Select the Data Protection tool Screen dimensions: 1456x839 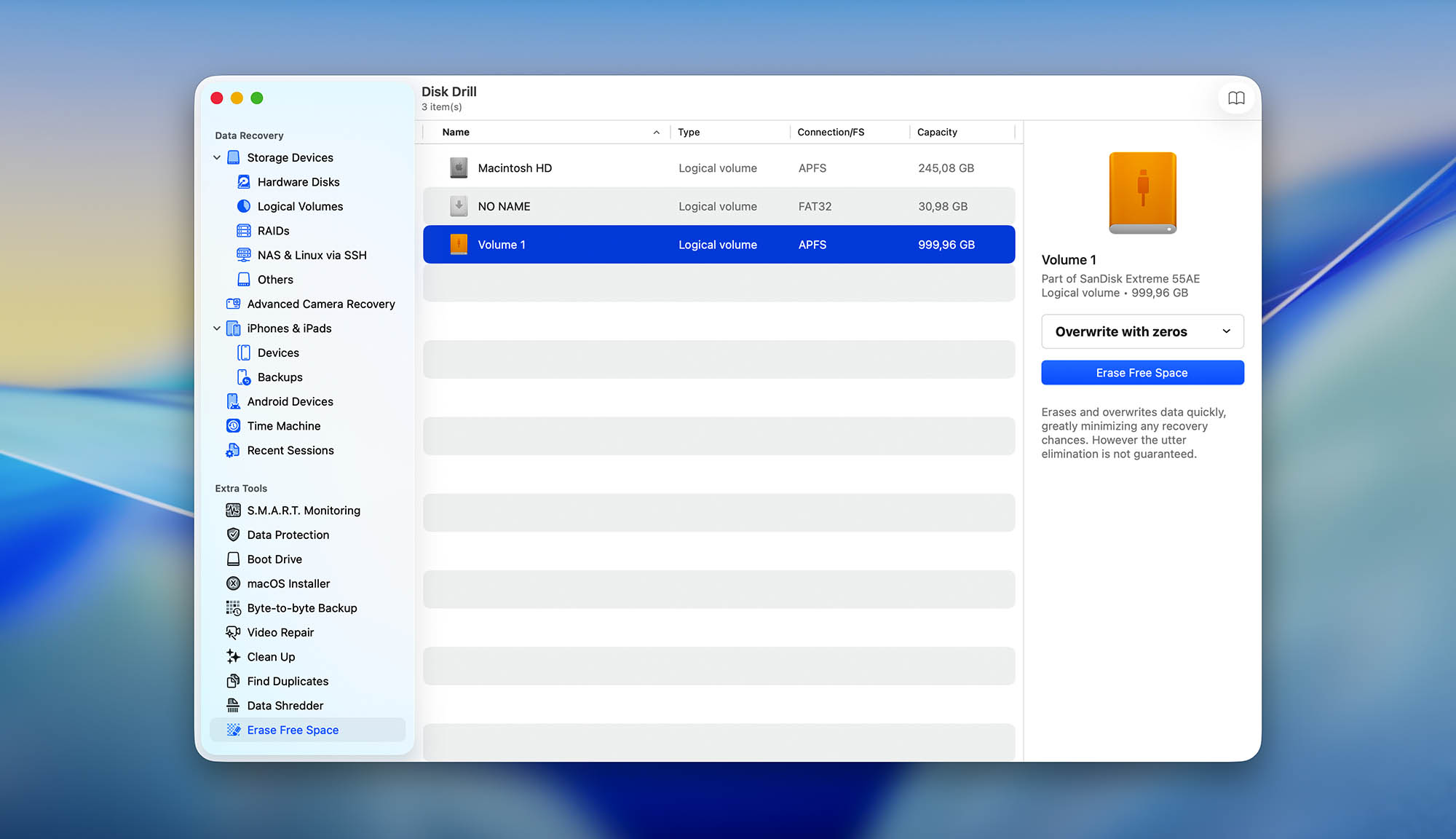(287, 535)
